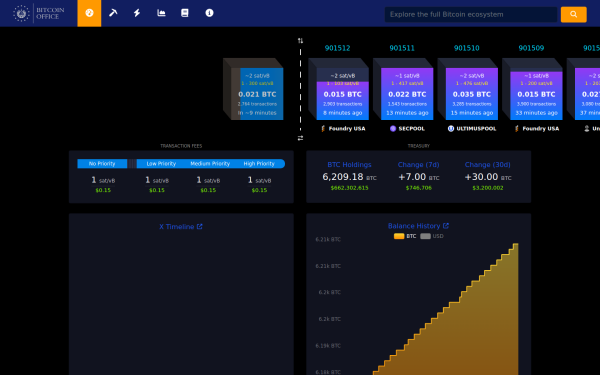600x375 pixels.
Task: Open the X Timeline link
Action: (181, 227)
